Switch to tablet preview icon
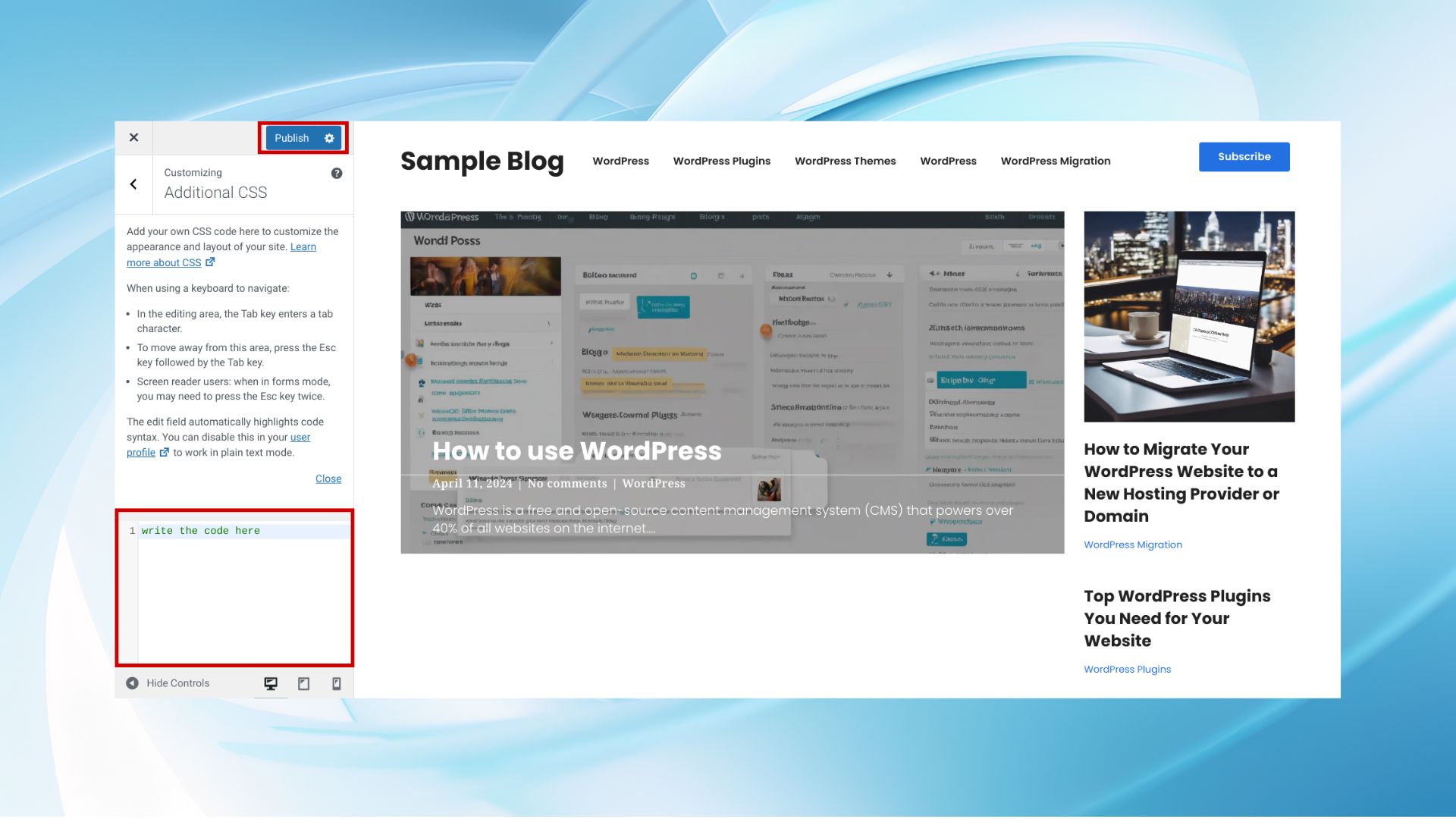This screenshot has height=819, width=1456. tap(303, 683)
